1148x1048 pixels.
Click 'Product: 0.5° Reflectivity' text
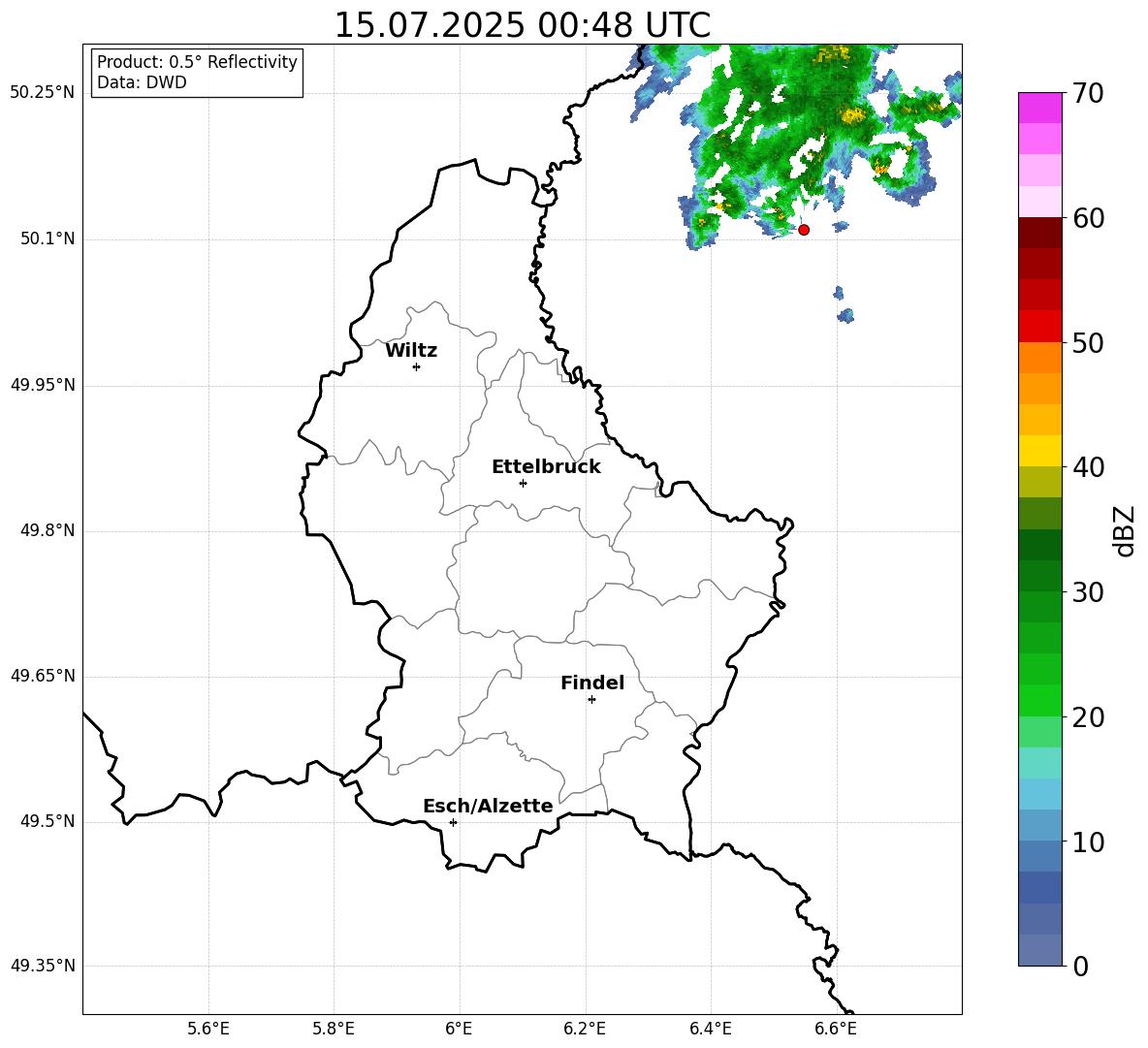(x=197, y=62)
